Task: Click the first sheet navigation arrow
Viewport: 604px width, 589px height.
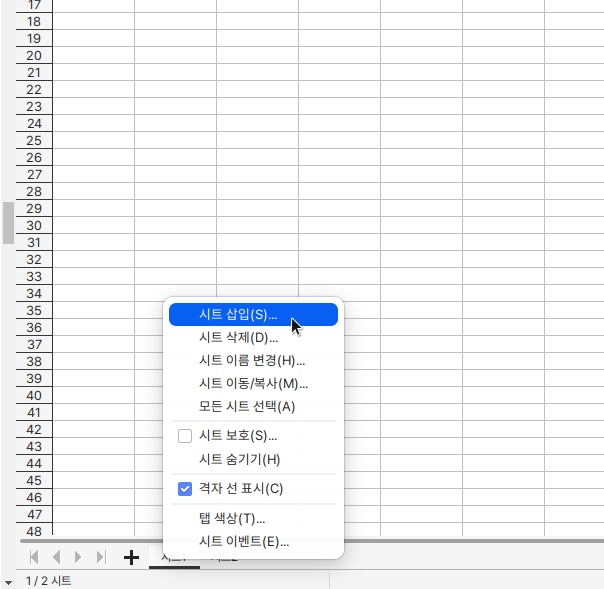Action: (34, 557)
